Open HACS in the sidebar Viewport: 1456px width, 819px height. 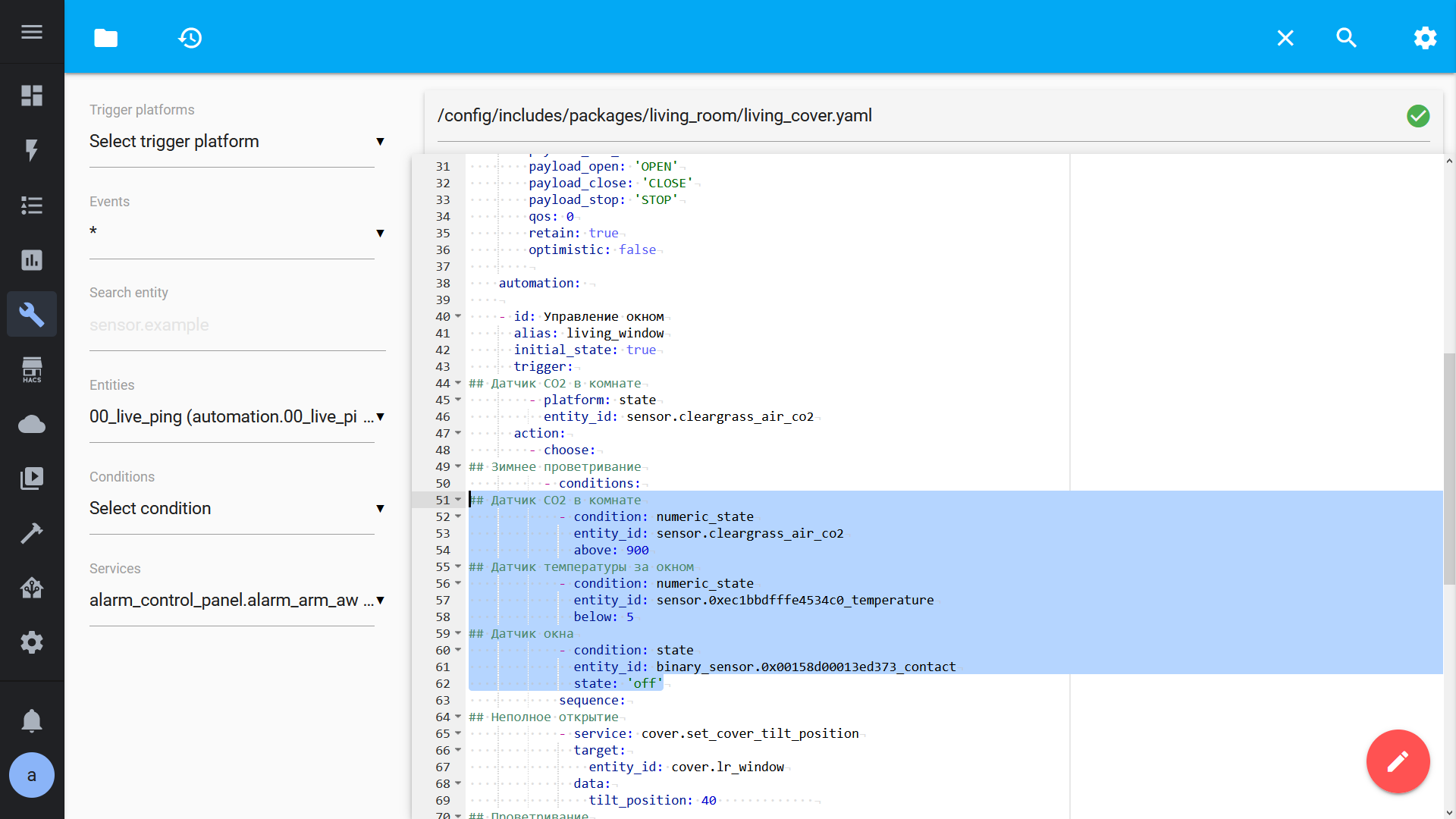pyautogui.click(x=32, y=369)
